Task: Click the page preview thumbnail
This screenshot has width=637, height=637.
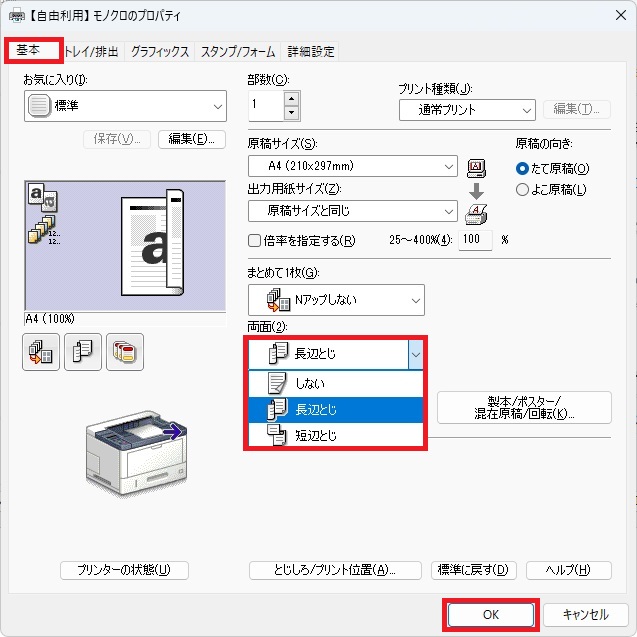Action: [125, 246]
